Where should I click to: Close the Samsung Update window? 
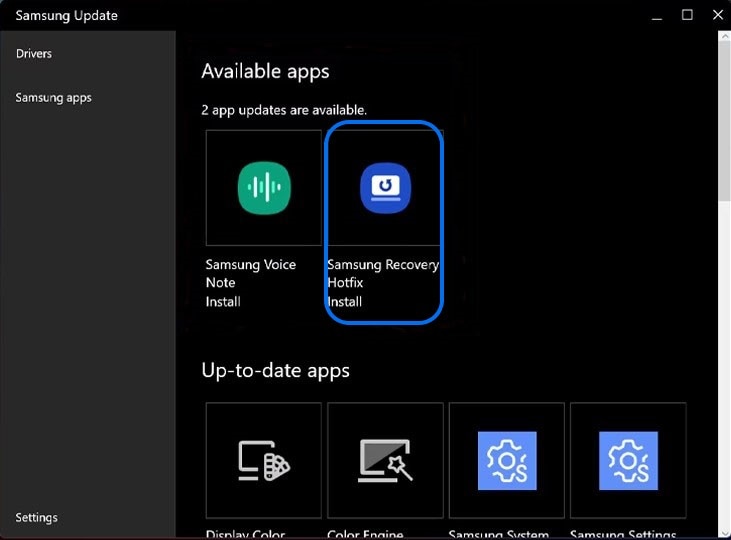tap(714, 15)
